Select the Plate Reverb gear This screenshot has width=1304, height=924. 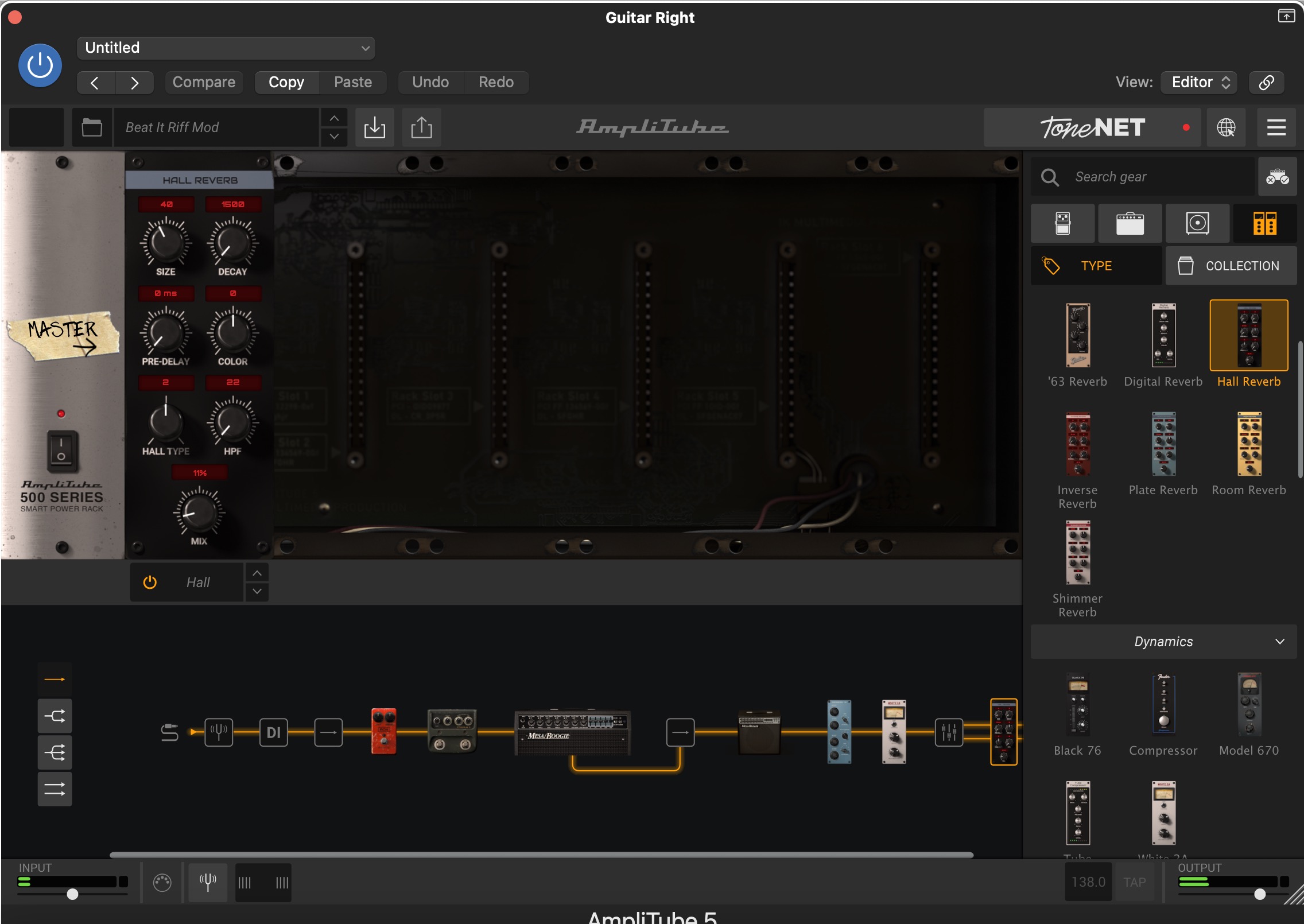tap(1163, 453)
